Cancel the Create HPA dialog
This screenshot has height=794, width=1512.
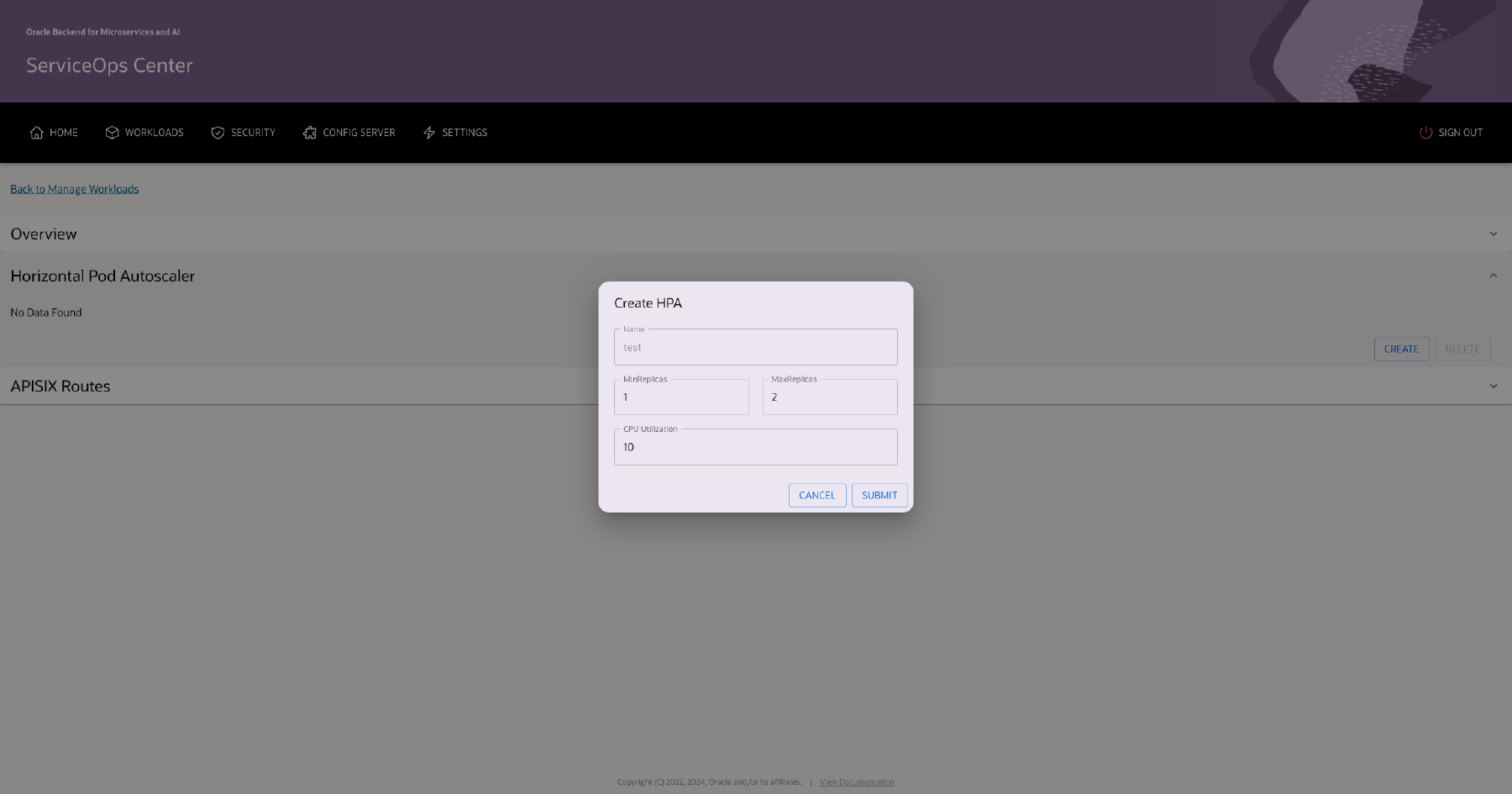816,495
